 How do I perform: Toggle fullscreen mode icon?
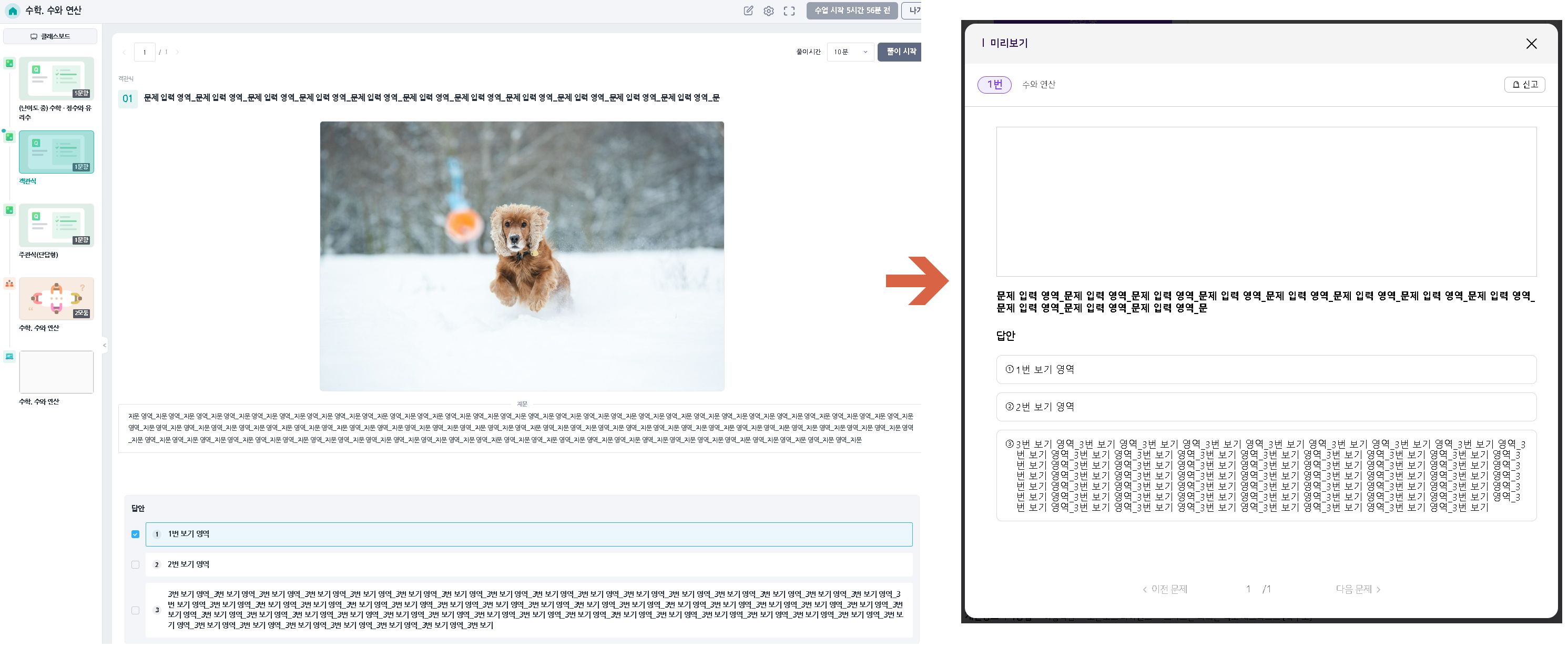(x=789, y=11)
